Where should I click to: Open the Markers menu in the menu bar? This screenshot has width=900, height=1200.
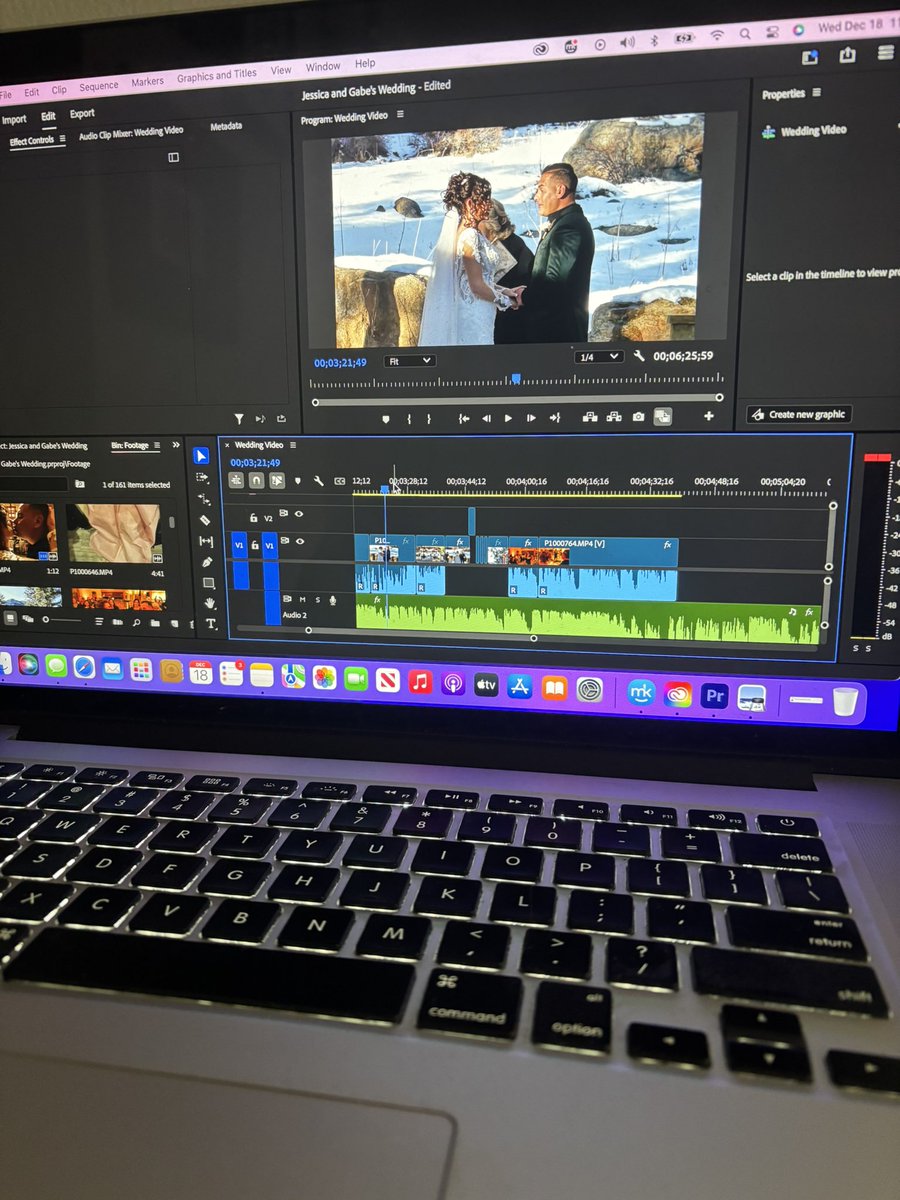click(x=146, y=81)
